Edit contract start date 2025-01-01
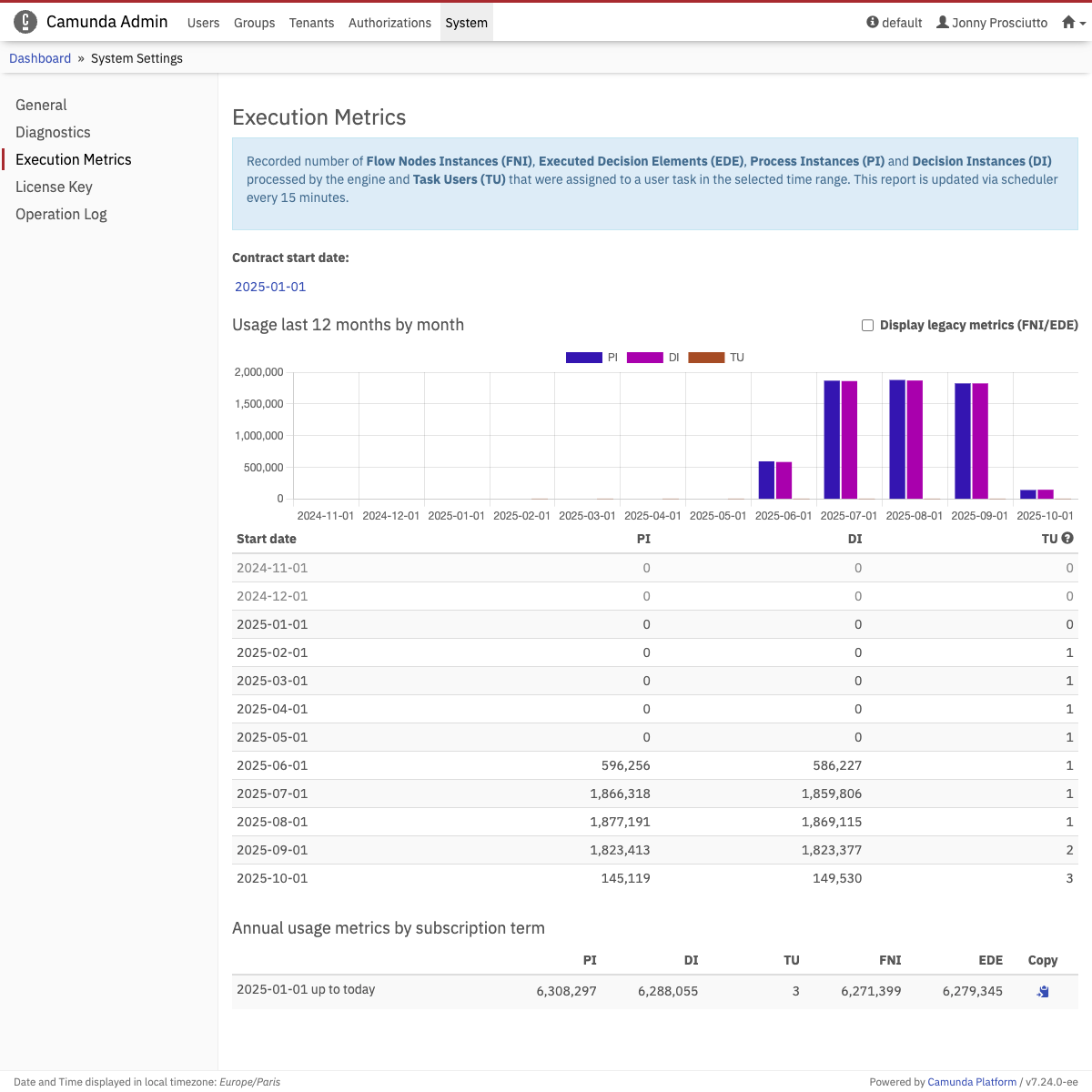Image resolution: width=1092 pixels, height=1092 pixels. 270,287
